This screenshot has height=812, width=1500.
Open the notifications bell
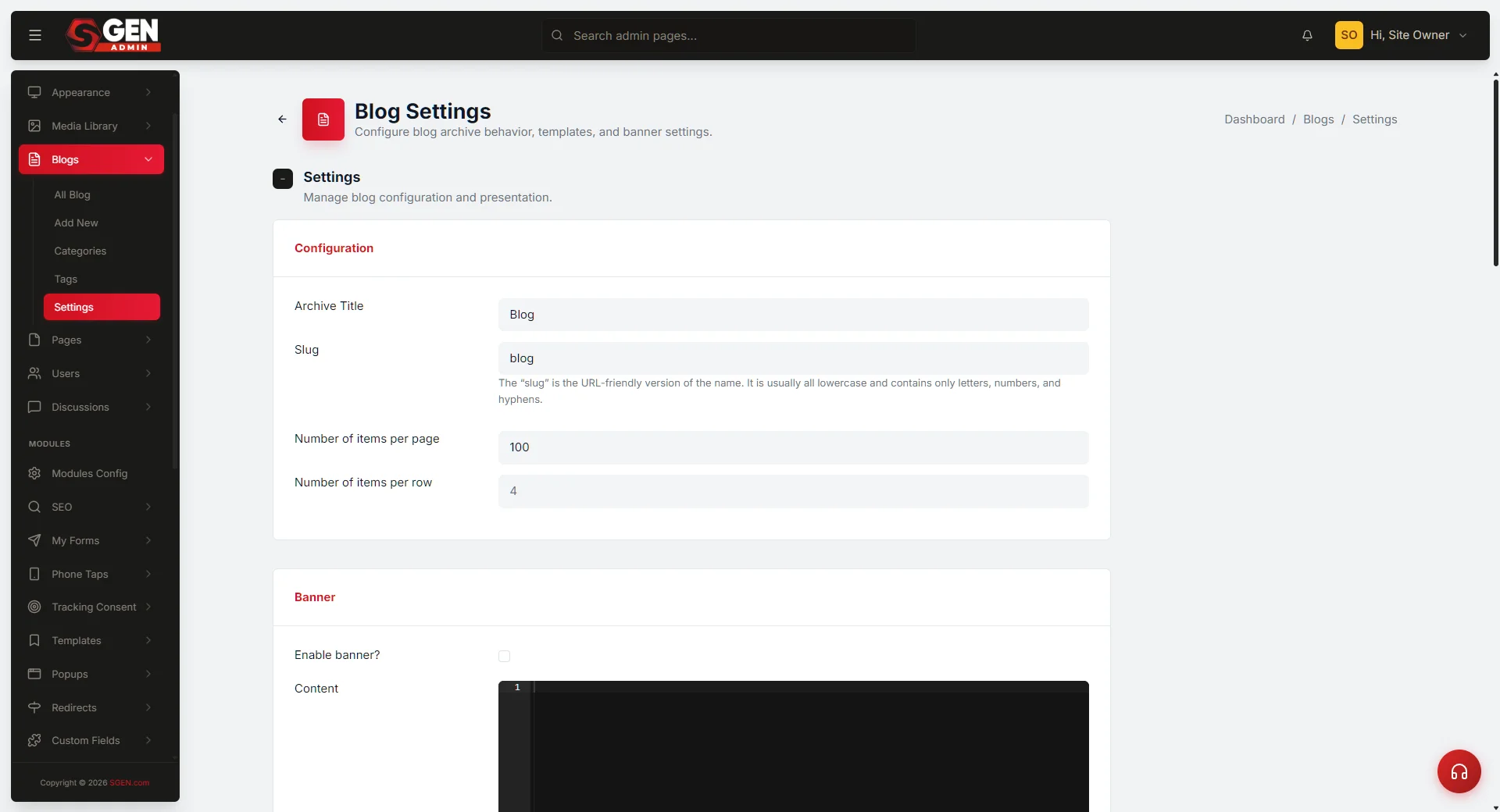pyautogui.click(x=1307, y=35)
